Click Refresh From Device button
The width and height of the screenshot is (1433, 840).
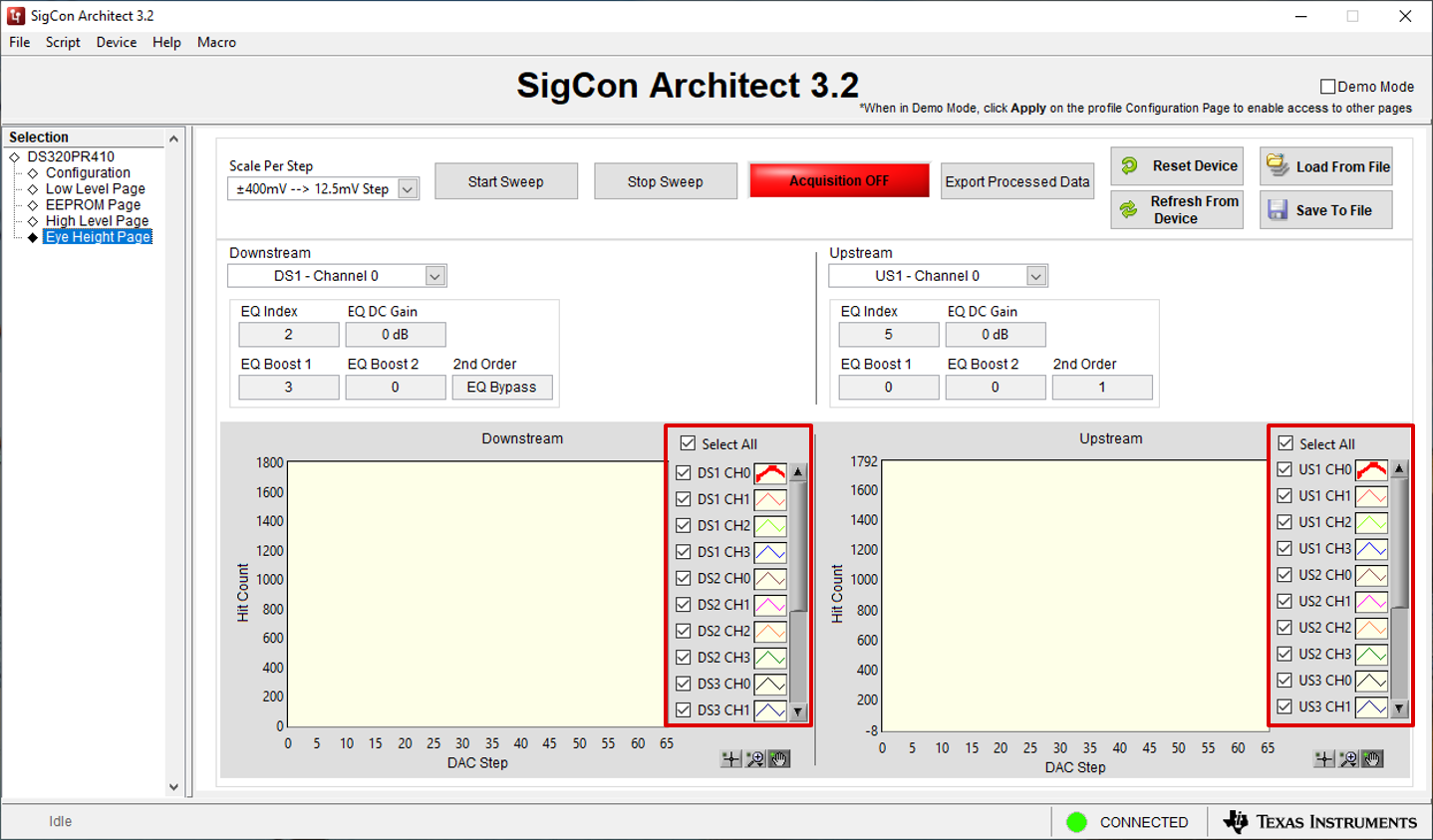1177,209
